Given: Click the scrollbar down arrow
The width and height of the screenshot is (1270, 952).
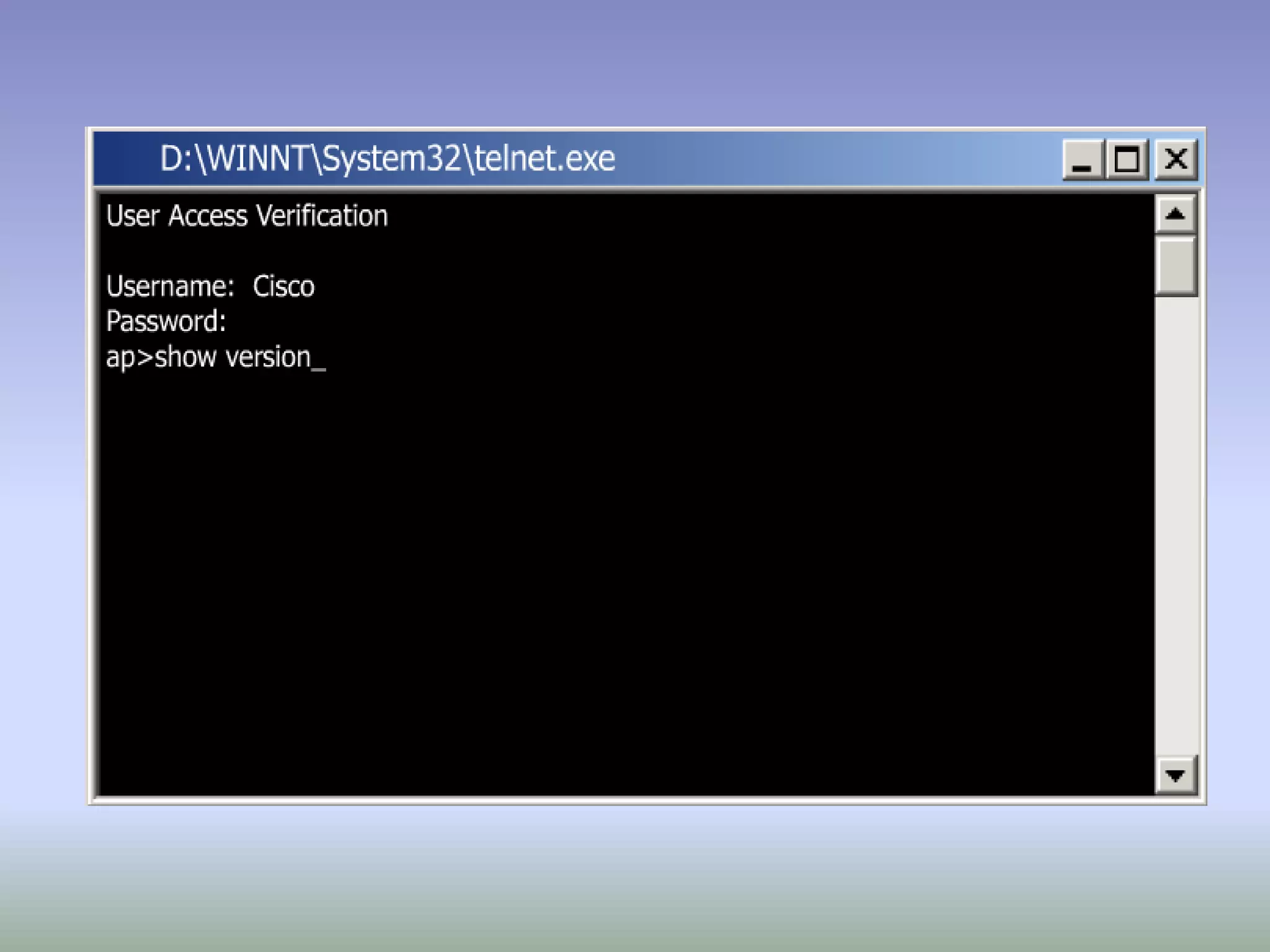Looking at the screenshot, I should (x=1175, y=775).
